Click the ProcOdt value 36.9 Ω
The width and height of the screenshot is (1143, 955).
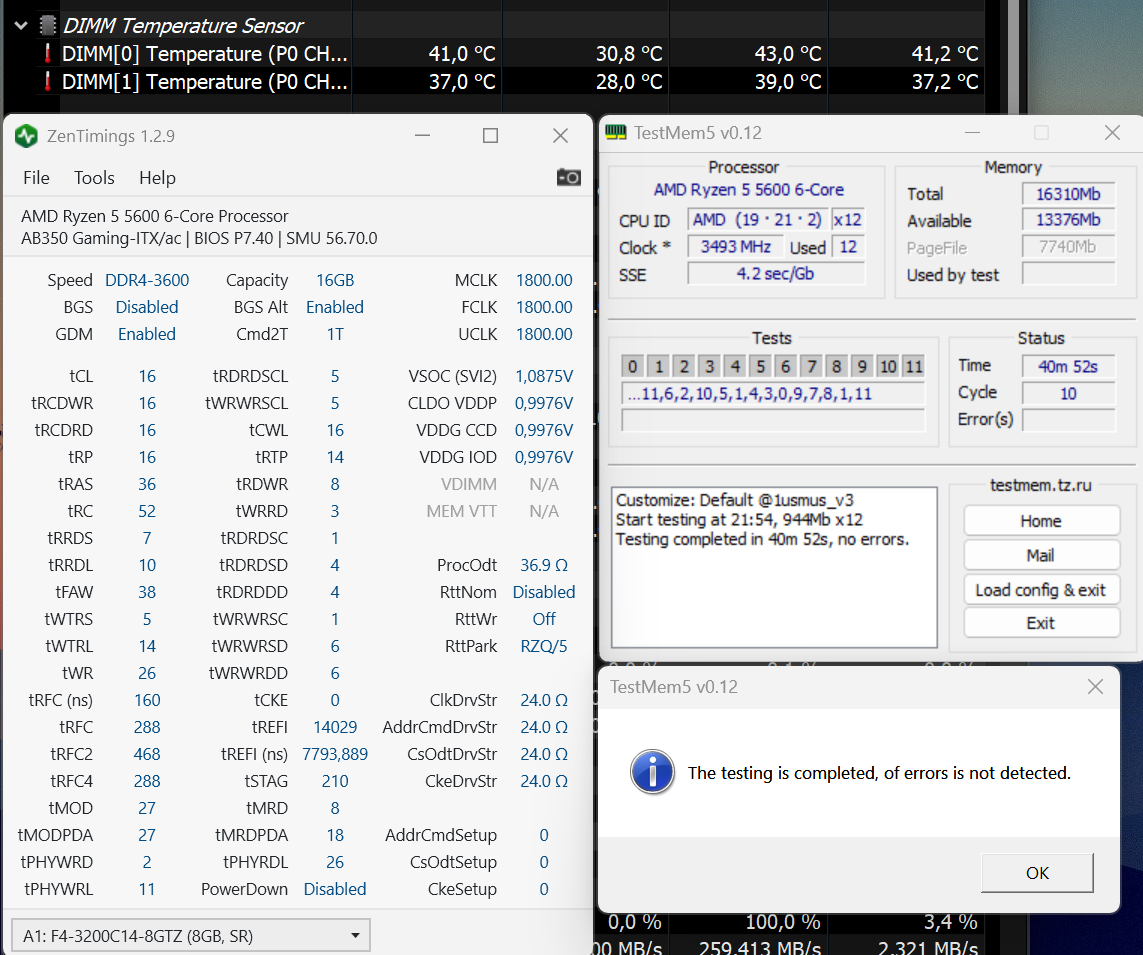544,565
